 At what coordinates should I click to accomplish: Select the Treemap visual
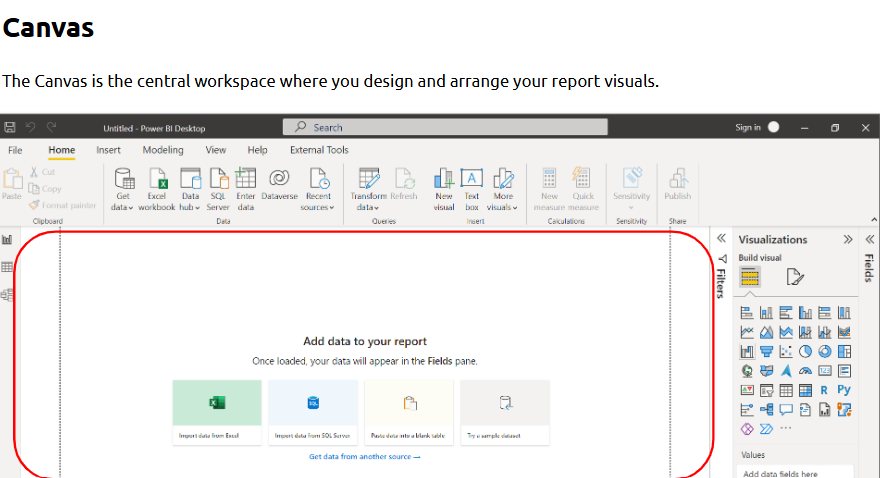pyautogui.click(x=844, y=352)
